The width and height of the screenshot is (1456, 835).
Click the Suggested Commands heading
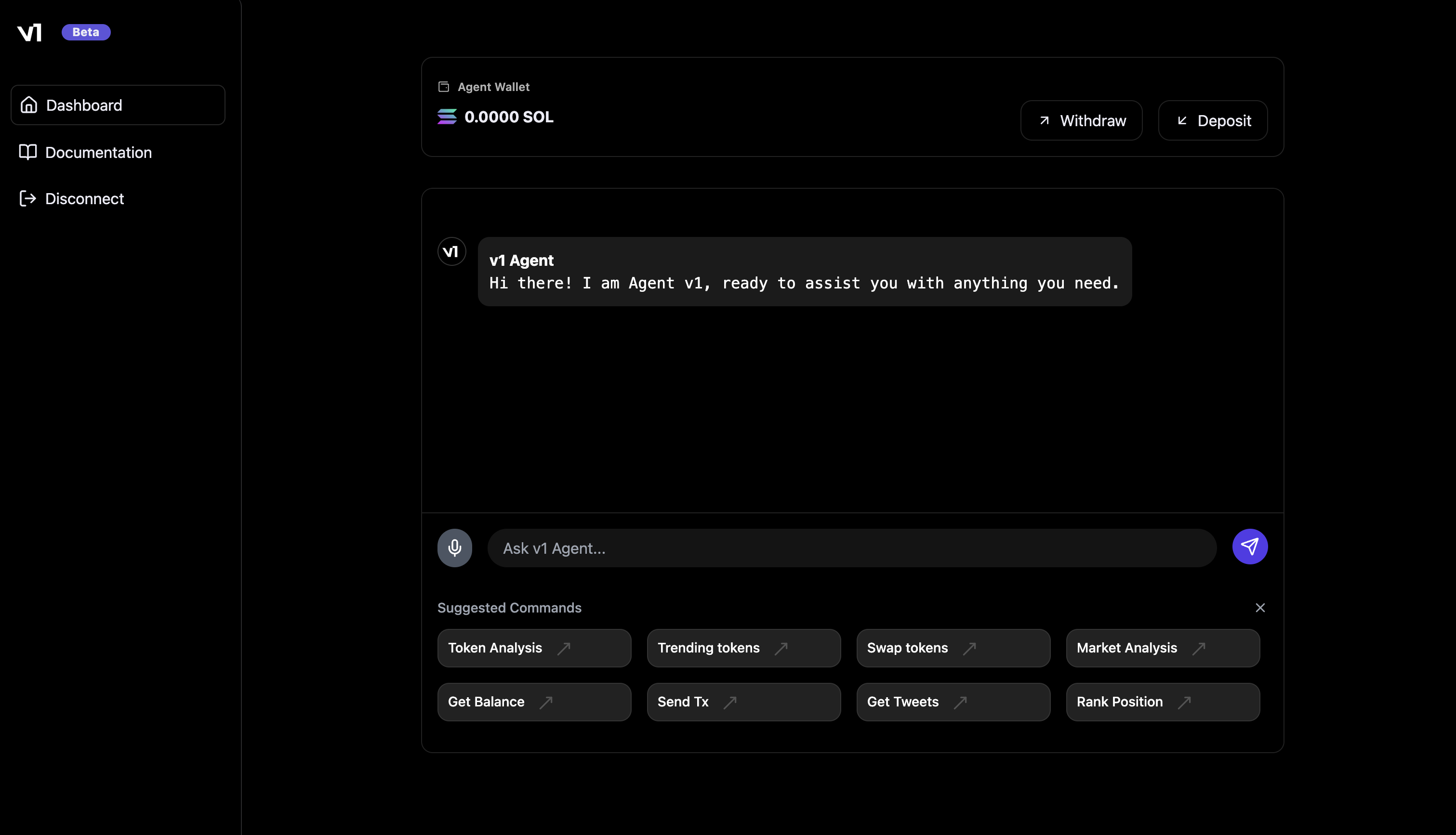509,607
